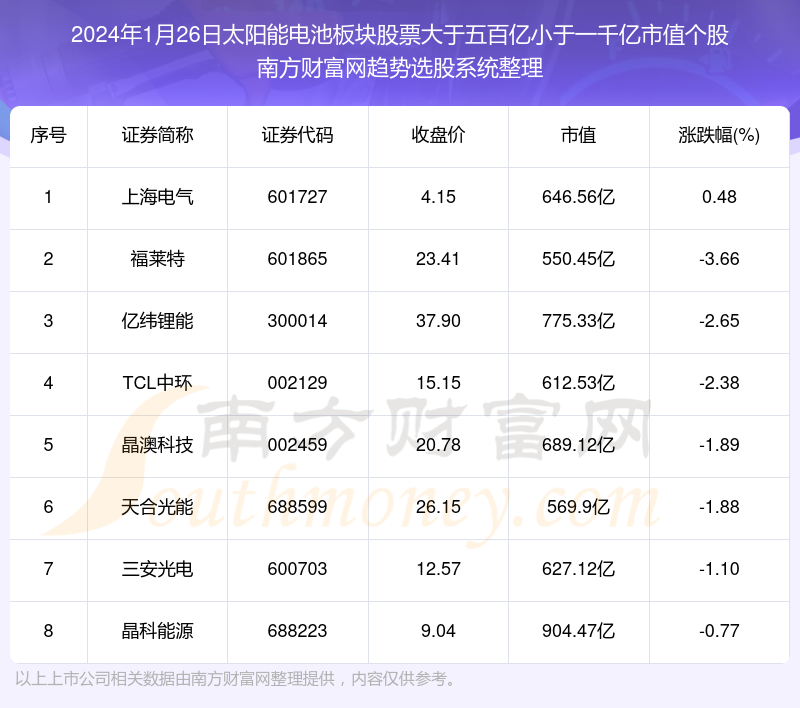Viewport: 800px width, 708px height.
Task: Select stock name 晶科能源
Action: (x=157, y=630)
